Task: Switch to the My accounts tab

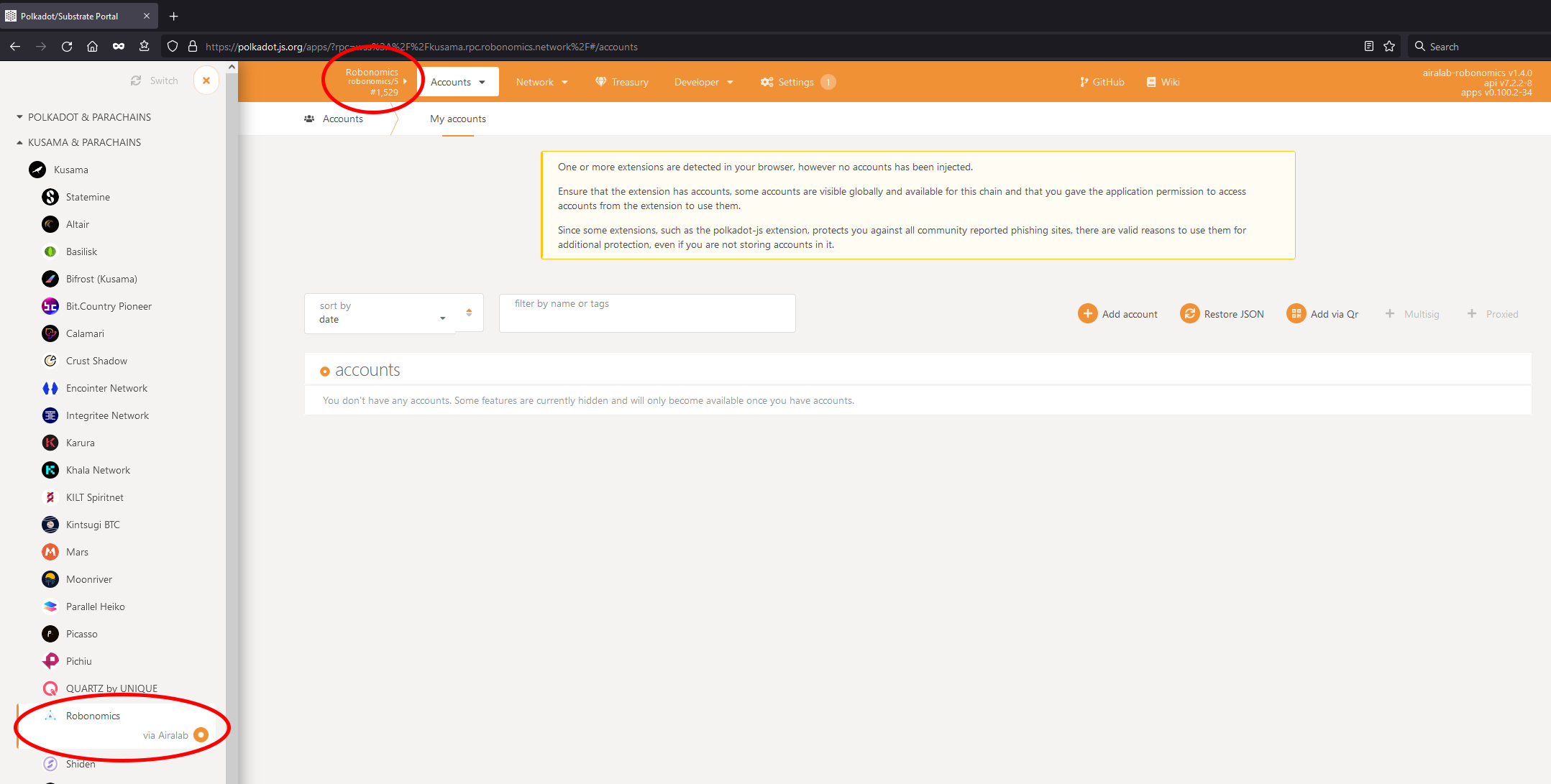Action: [x=458, y=119]
